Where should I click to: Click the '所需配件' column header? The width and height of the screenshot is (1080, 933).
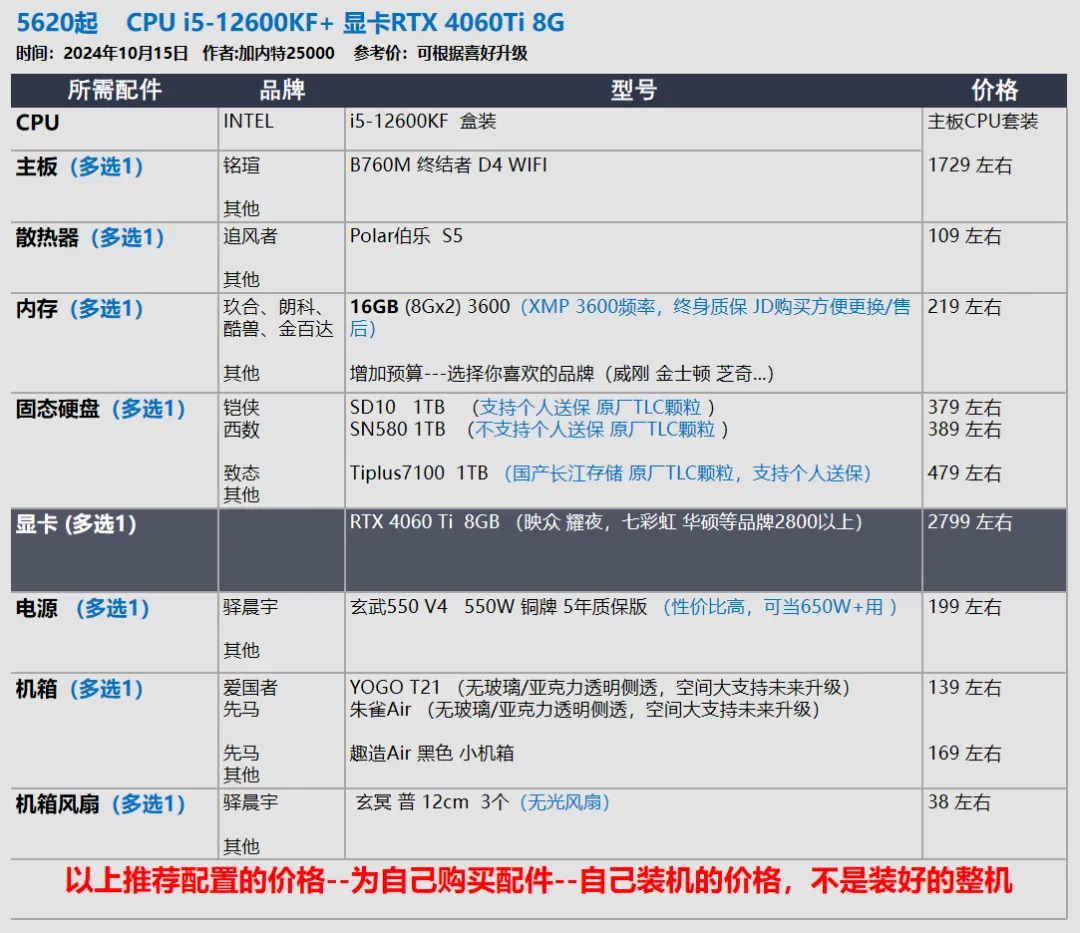tap(114, 90)
